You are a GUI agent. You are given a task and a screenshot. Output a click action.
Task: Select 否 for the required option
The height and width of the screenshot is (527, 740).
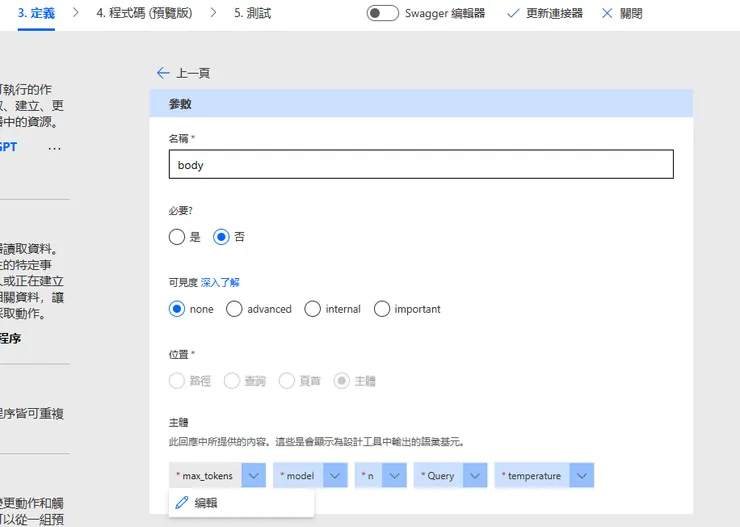221,237
